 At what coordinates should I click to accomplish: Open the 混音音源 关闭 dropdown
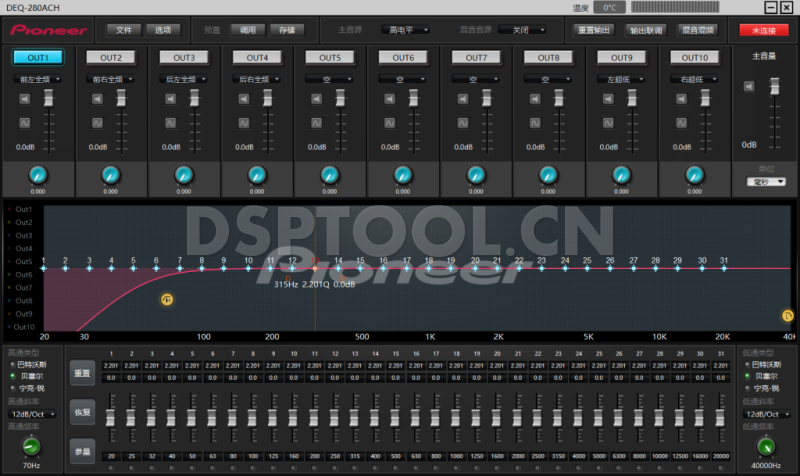pos(523,30)
